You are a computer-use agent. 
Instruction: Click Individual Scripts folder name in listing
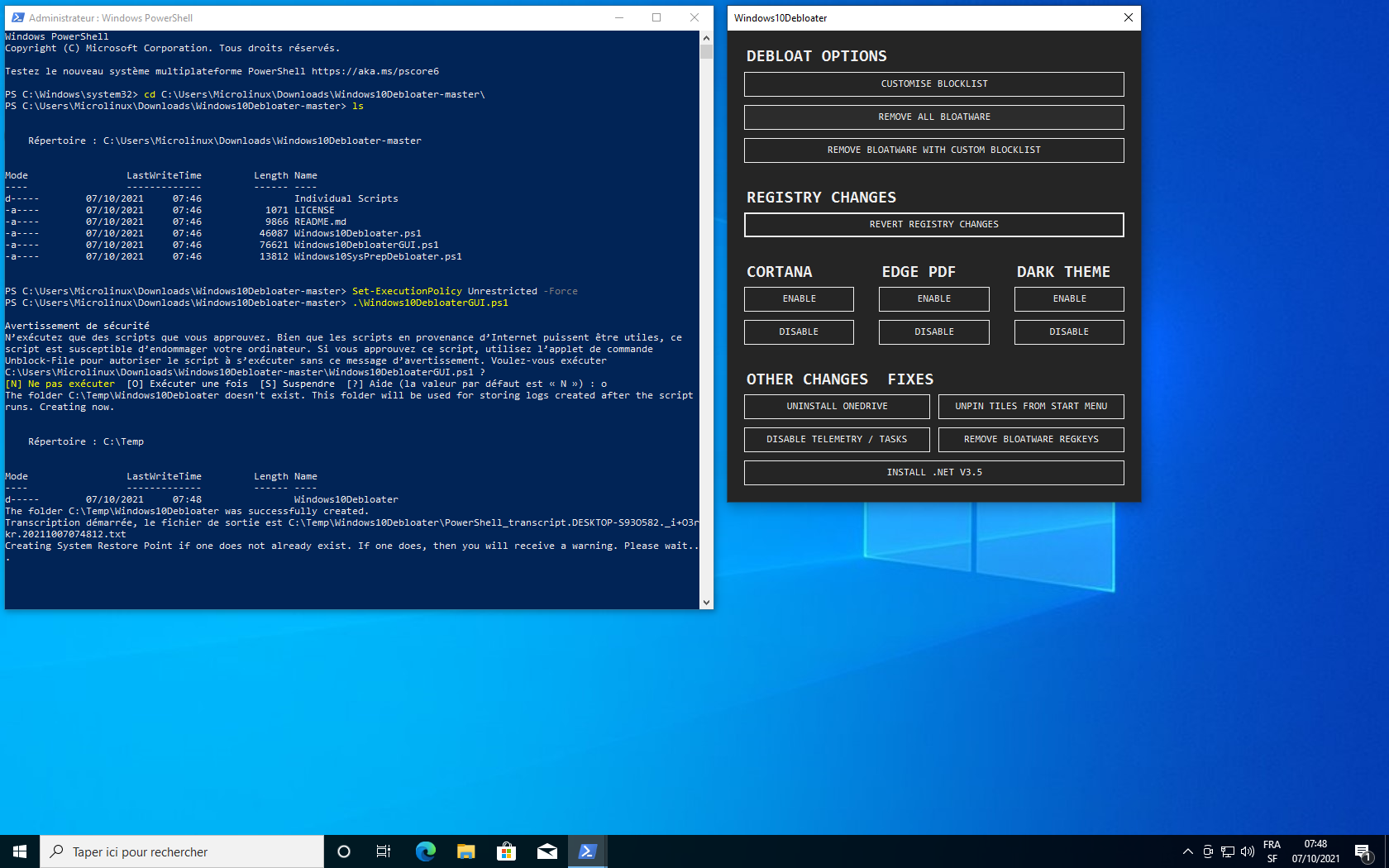[x=346, y=199]
